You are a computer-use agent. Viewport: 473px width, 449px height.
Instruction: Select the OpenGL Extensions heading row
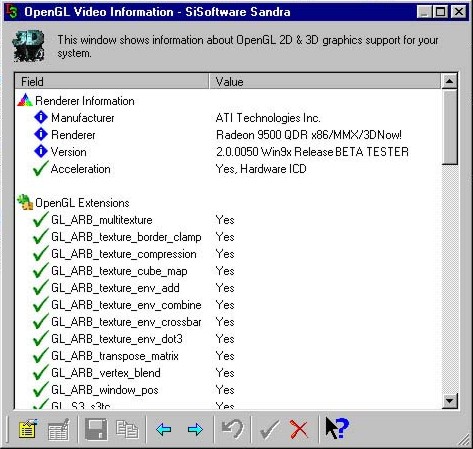82,203
